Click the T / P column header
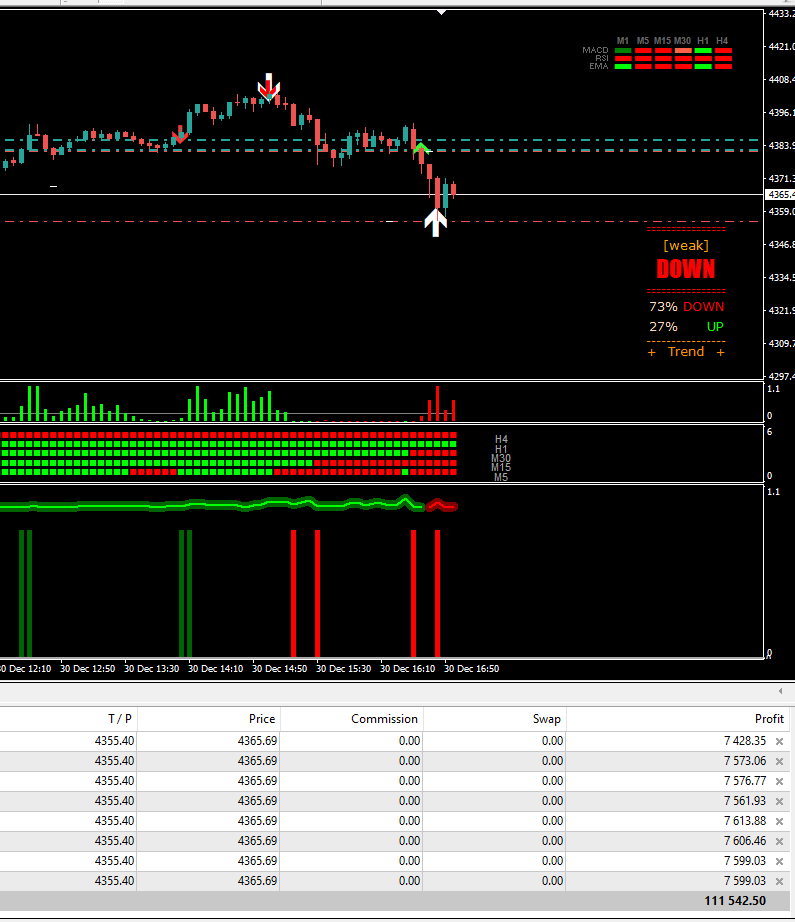The width and height of the screenshot is (795, 922). click(x=120, y=718)
